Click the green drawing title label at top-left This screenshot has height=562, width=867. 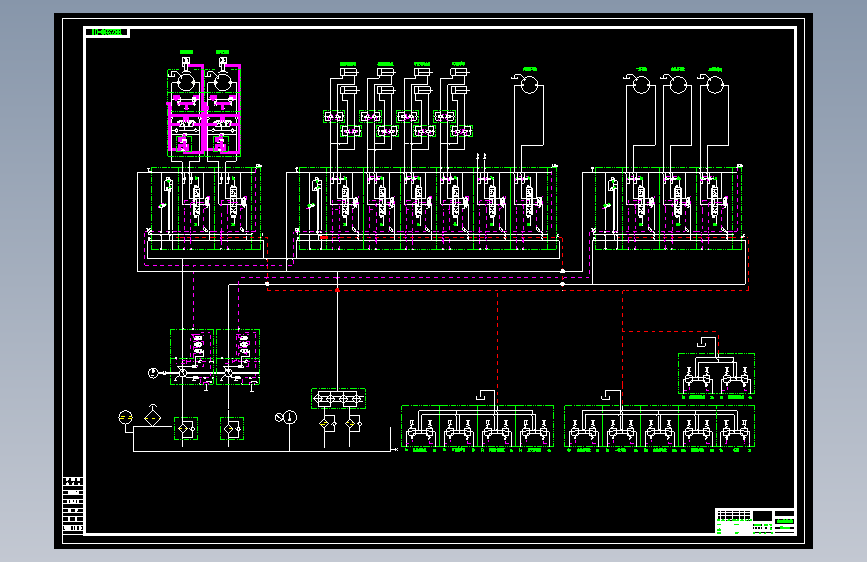[107, 33]
